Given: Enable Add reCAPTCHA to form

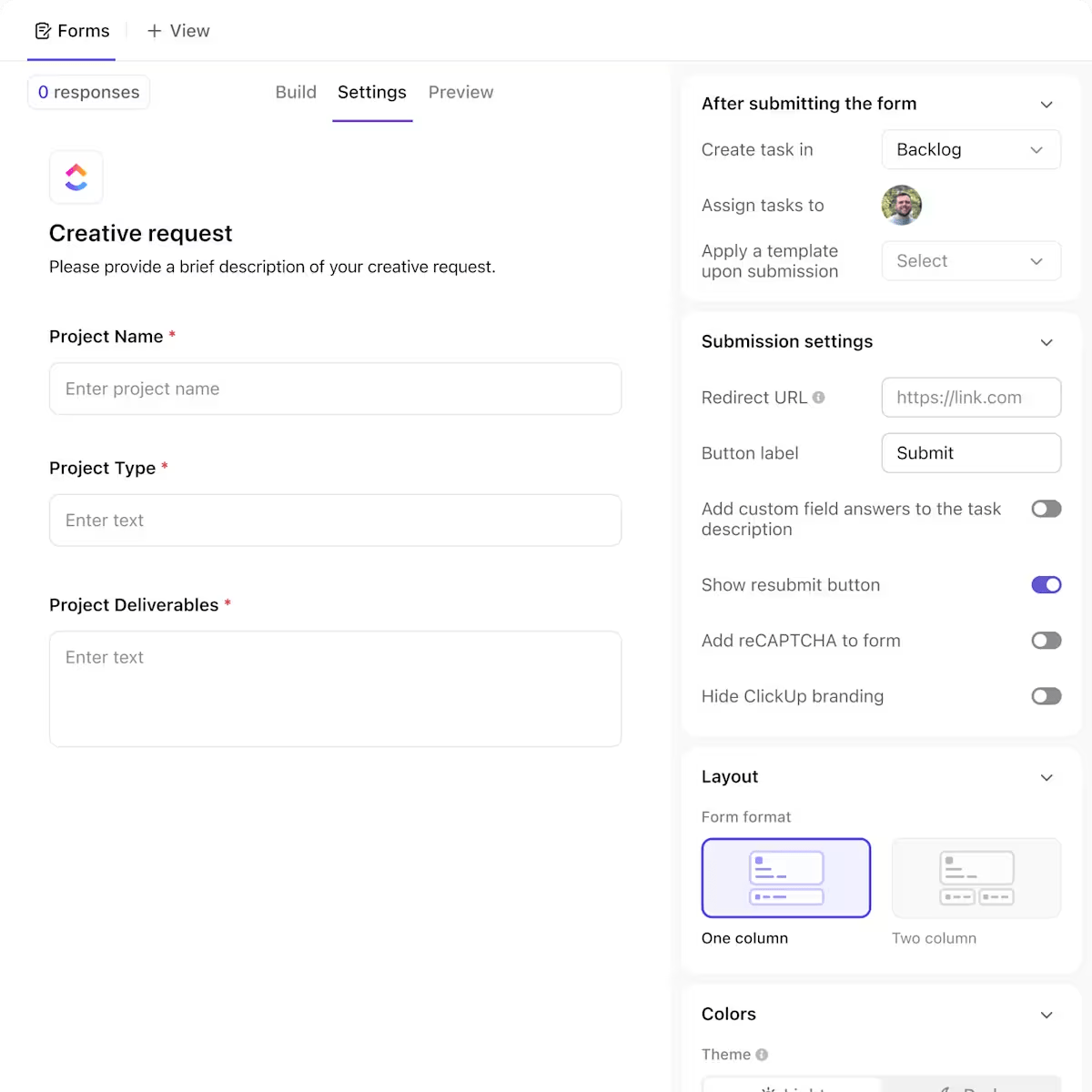Looking at the screenshot, I should 1046,640.
